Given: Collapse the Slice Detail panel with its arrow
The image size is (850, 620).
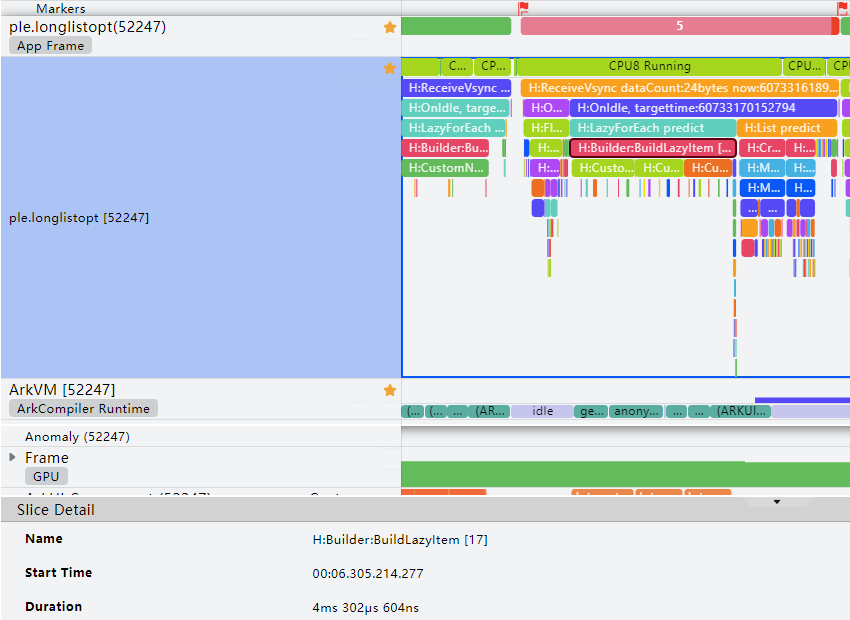Looking at the screenshot, I should [777, 502].
